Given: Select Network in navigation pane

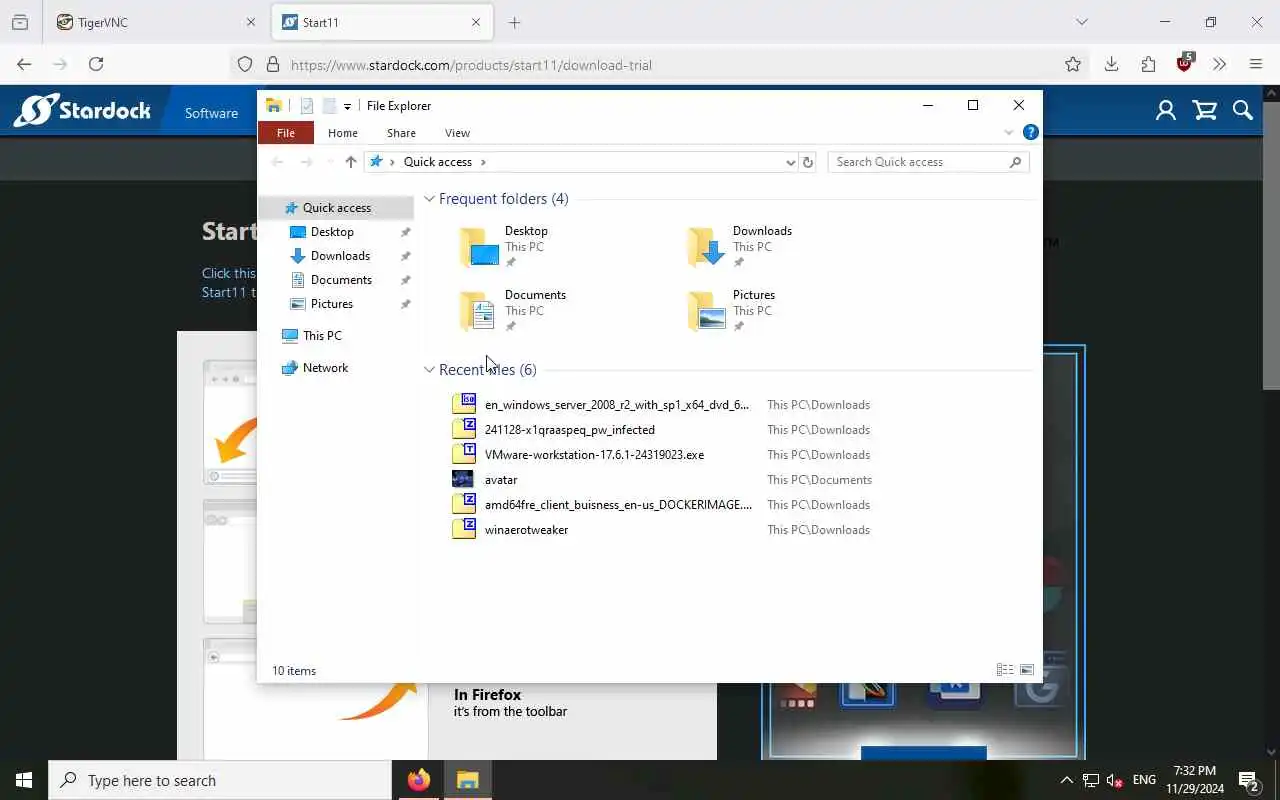Looking at the screenshot, I should point(325,368).
